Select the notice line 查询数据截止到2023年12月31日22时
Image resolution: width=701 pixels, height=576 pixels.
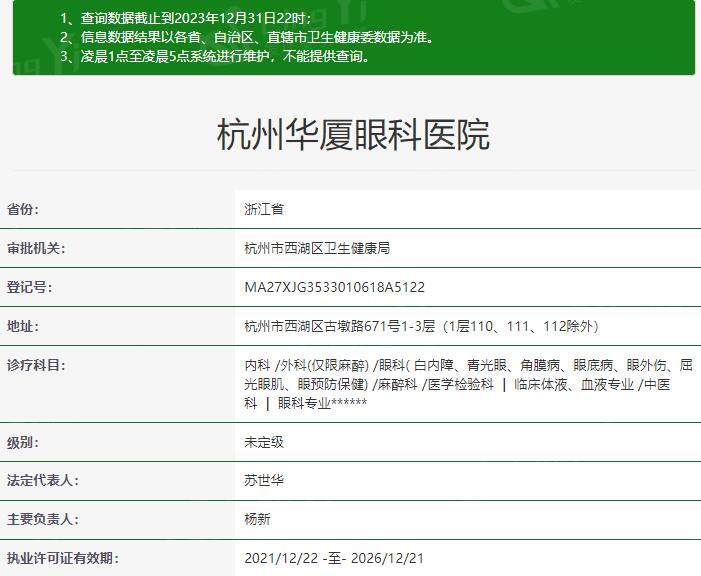pos(186,18)
